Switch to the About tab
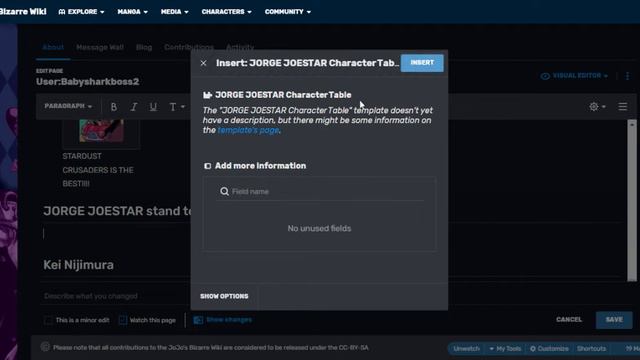This screenshot has width=640, height=360. (53, 47)
